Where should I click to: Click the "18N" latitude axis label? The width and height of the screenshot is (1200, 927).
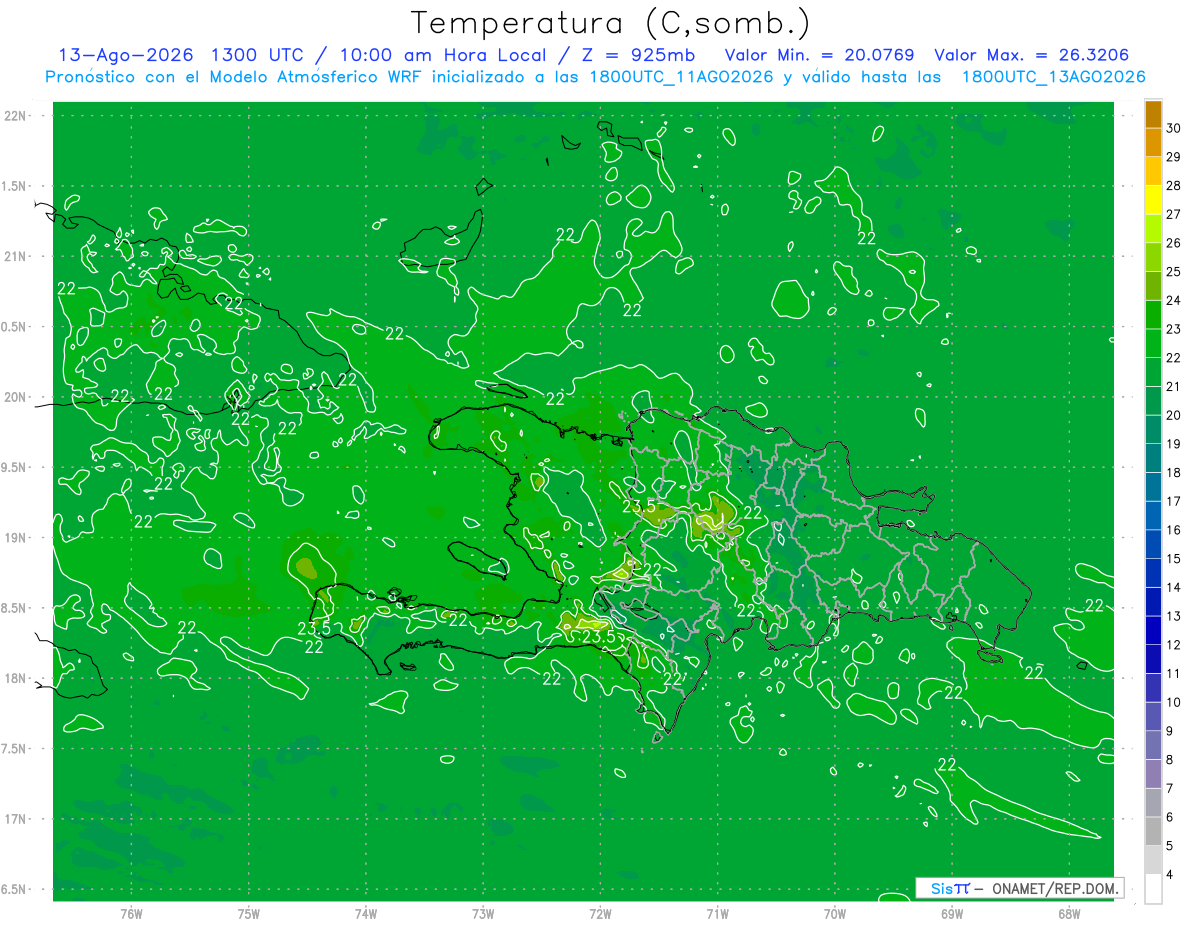(x=17, y=679)
